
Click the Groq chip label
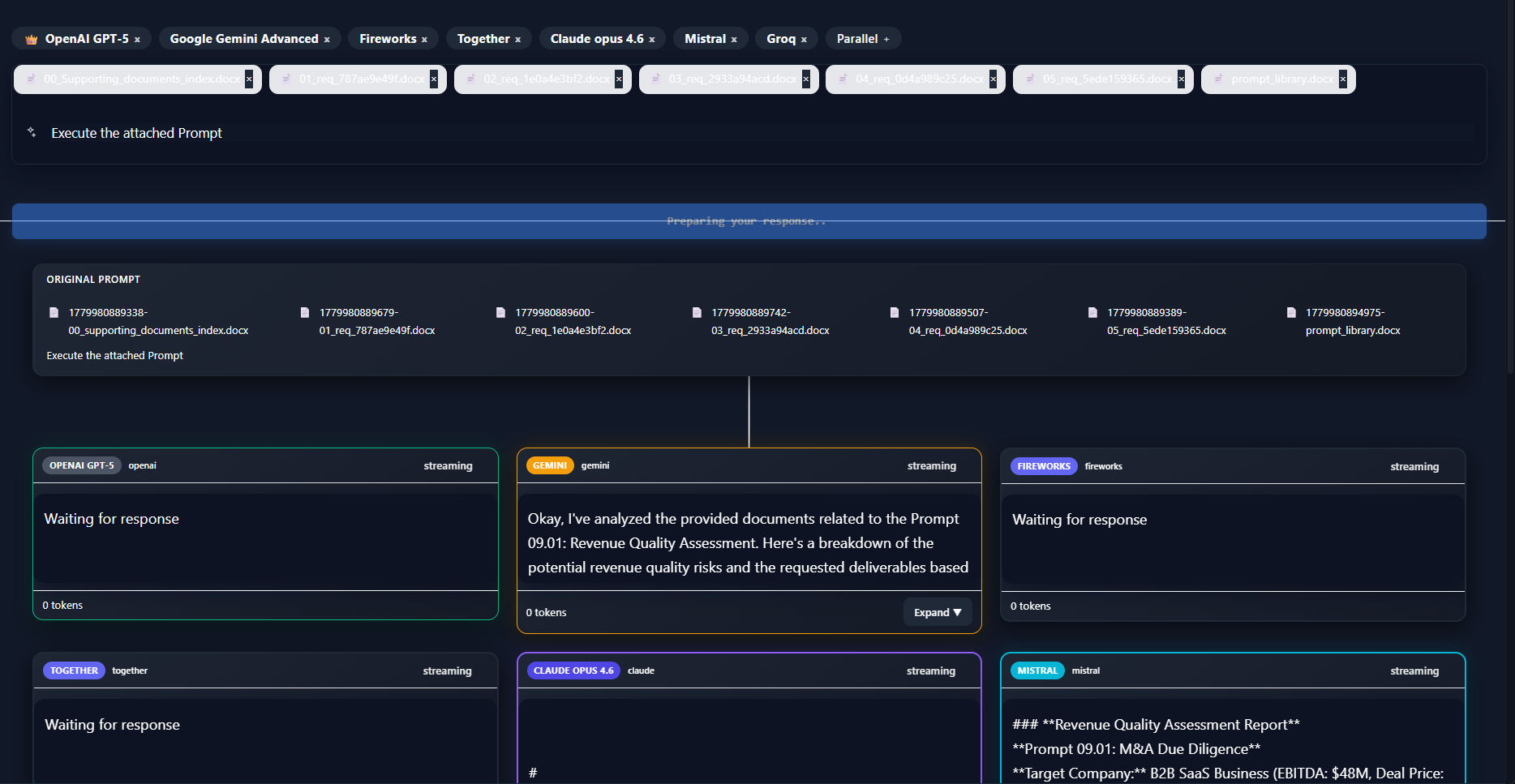click(781, 39)
